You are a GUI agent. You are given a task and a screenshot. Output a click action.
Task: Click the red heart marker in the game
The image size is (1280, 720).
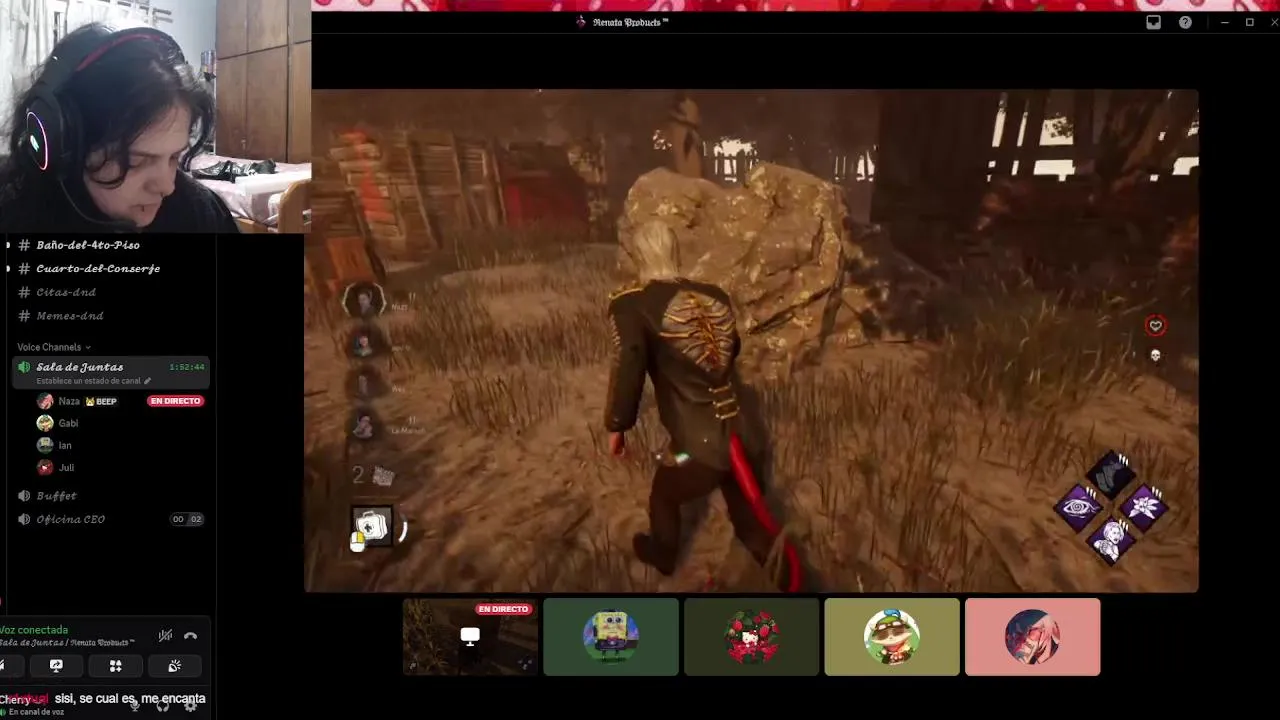(1155, 325)
